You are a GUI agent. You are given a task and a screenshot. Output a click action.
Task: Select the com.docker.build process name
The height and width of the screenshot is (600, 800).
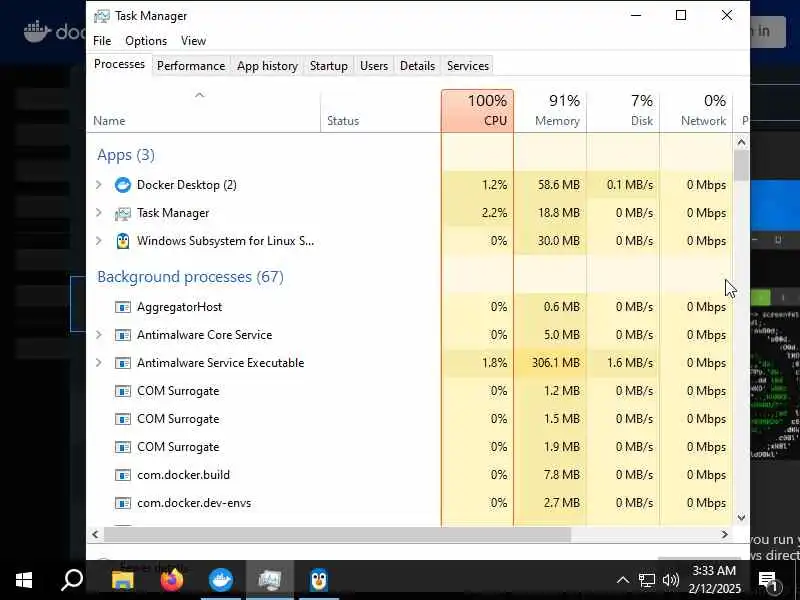pyautogui.click(x=183, y=475)
